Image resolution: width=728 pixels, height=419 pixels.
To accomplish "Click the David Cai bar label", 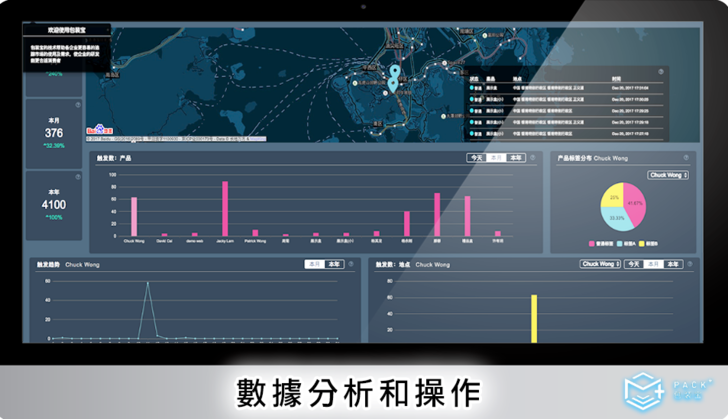I will click(164, 241).
